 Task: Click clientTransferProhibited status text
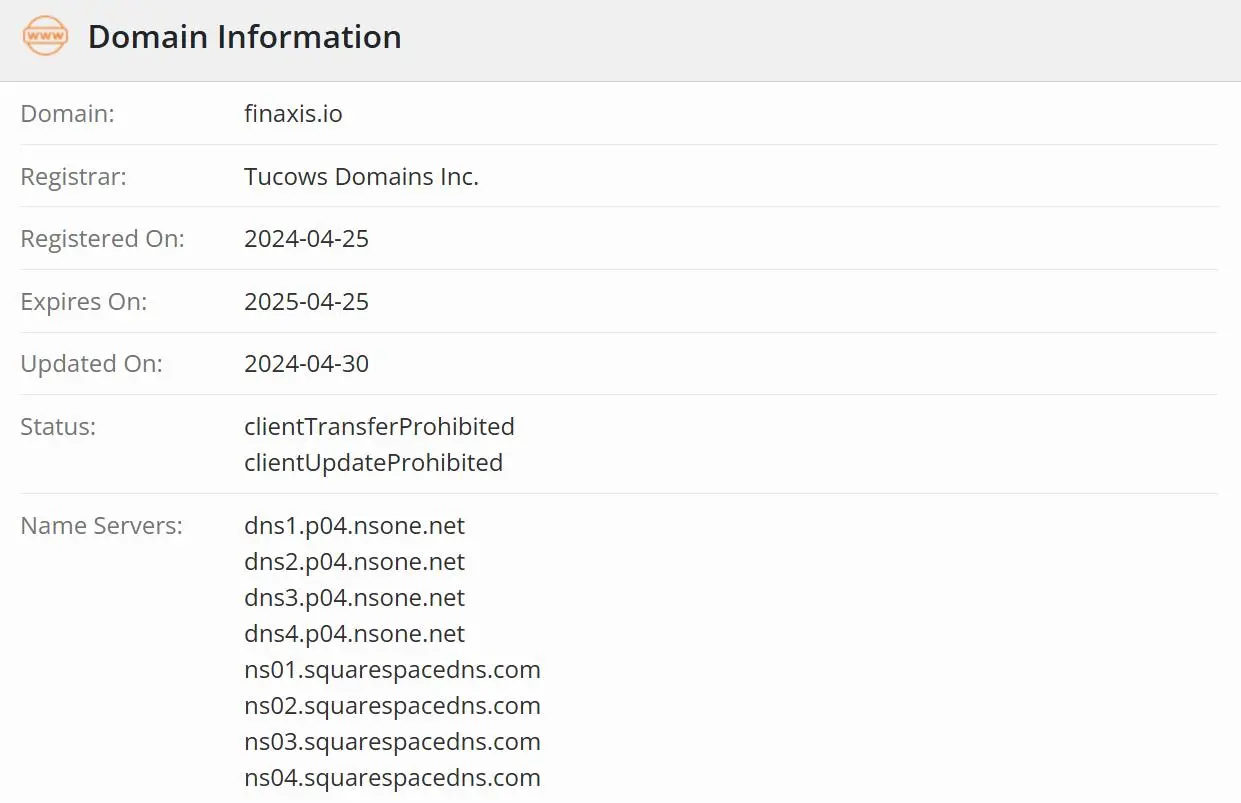click(379, 427)
